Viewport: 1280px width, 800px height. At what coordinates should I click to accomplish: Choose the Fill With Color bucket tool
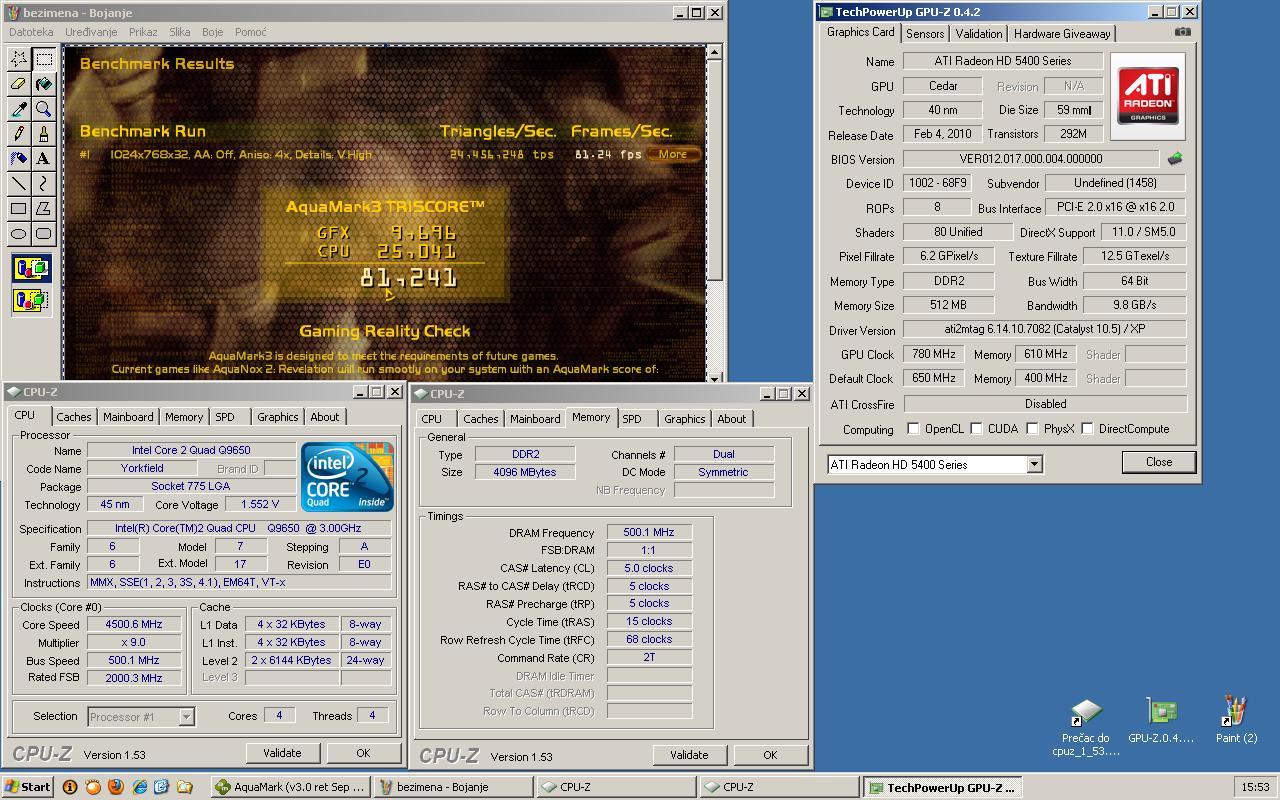pos(44,84)
